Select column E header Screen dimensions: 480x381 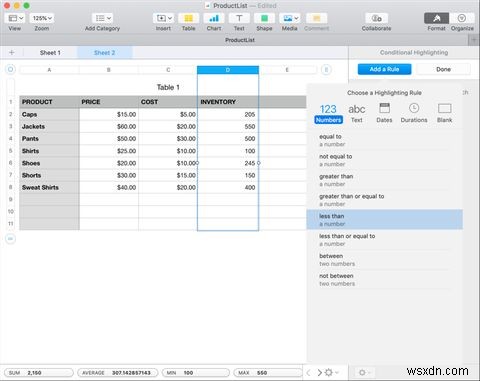tap(287, 70)
